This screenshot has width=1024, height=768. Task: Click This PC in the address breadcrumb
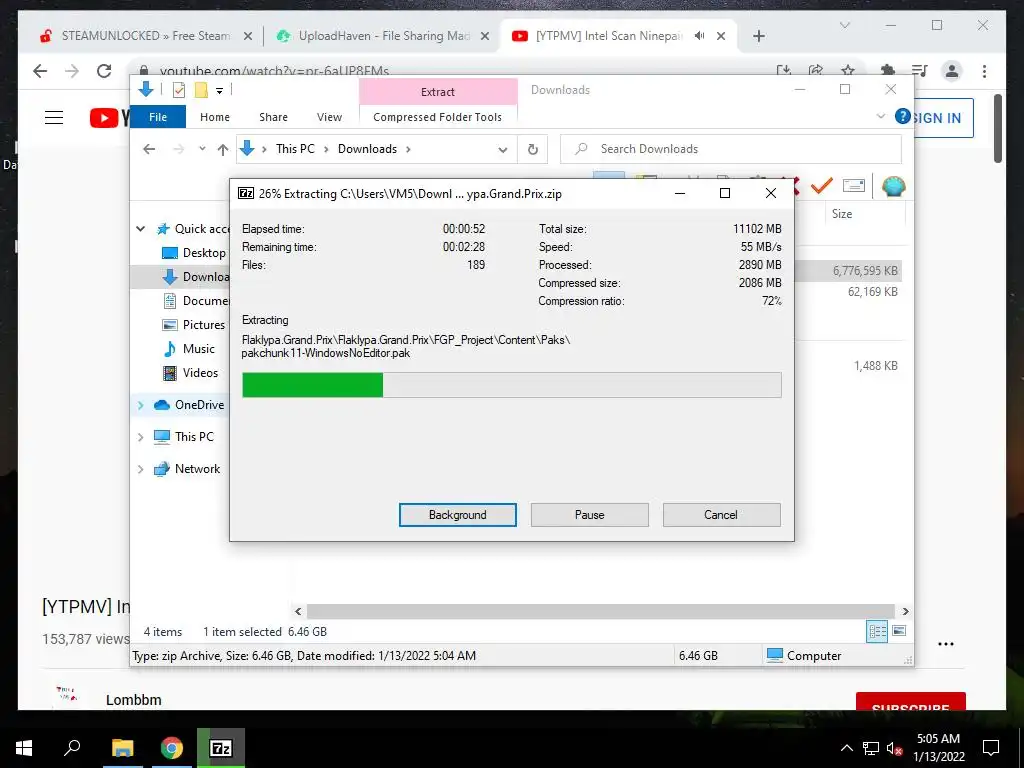tap(295, 149)
